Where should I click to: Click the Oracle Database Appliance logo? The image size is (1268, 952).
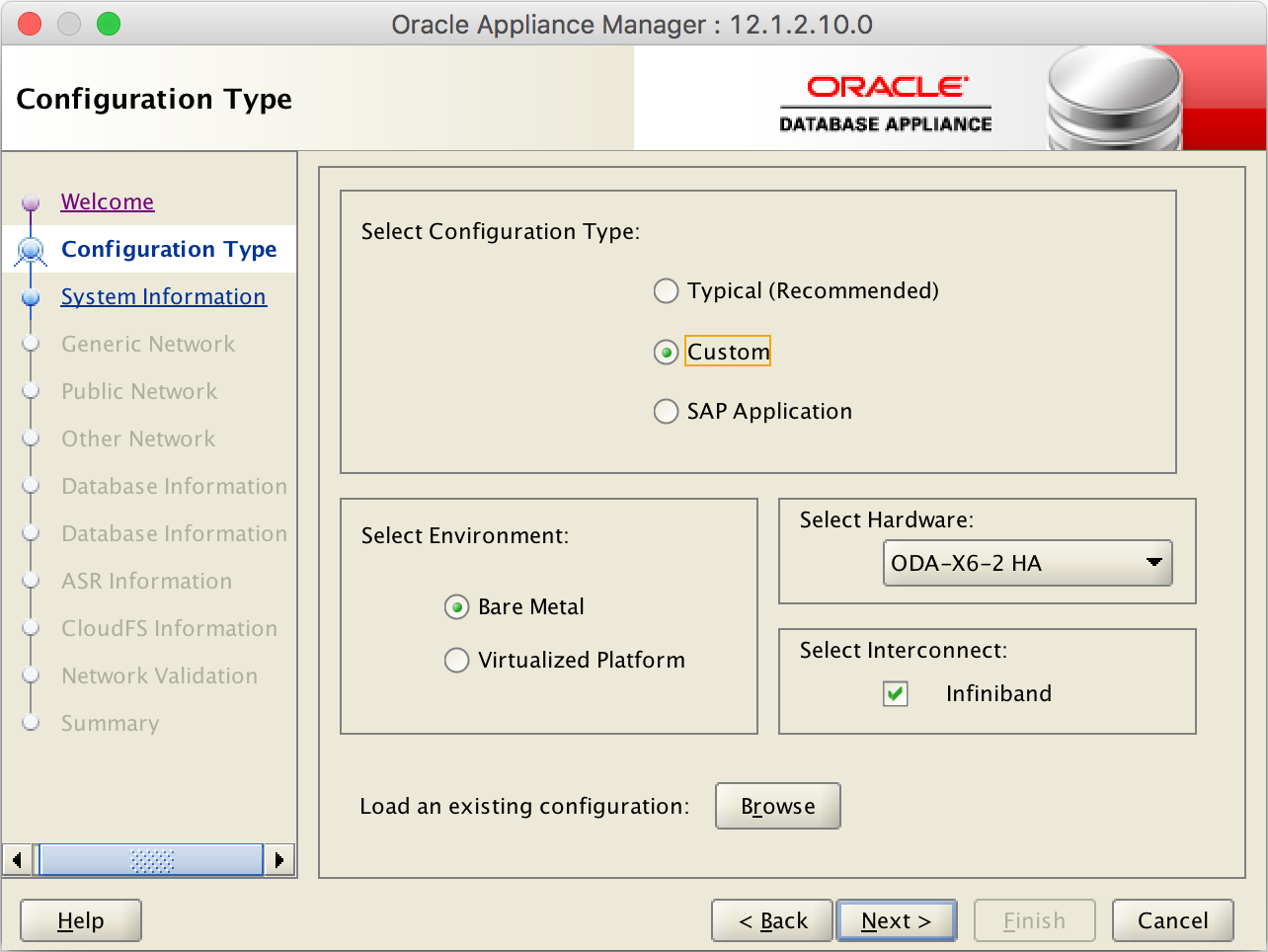[886, 104]
